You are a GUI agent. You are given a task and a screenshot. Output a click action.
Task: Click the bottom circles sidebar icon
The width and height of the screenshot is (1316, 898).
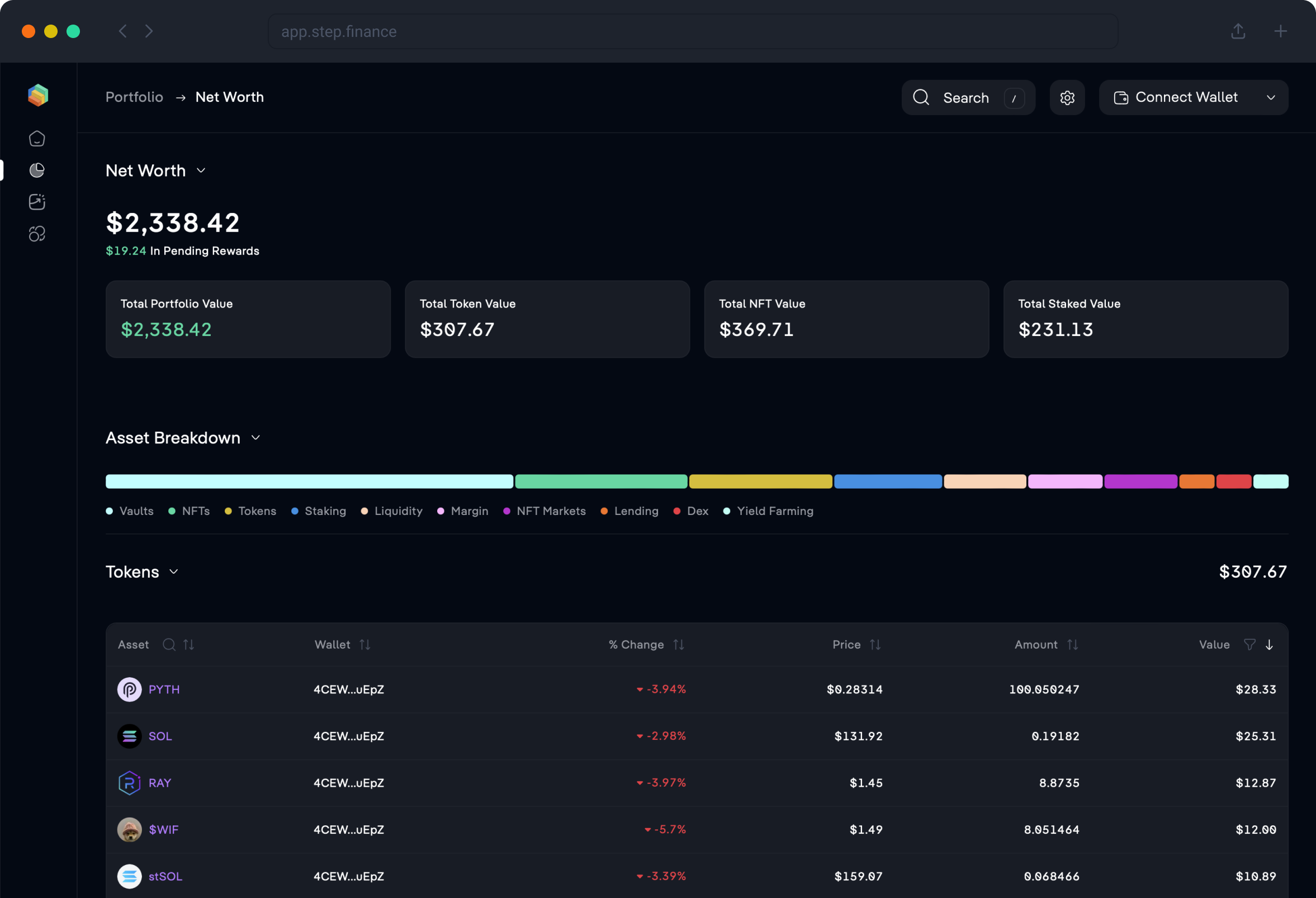coord(37,234)
